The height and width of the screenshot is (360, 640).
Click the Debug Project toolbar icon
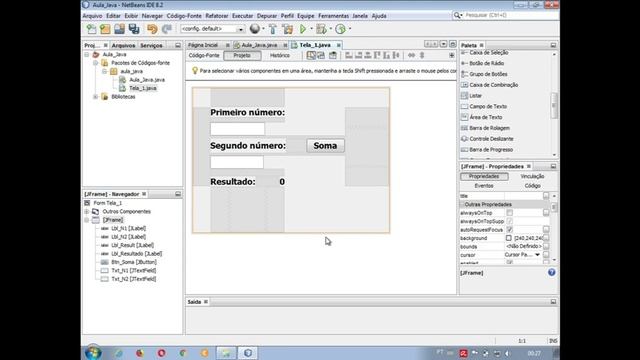[x=321, y=29]
